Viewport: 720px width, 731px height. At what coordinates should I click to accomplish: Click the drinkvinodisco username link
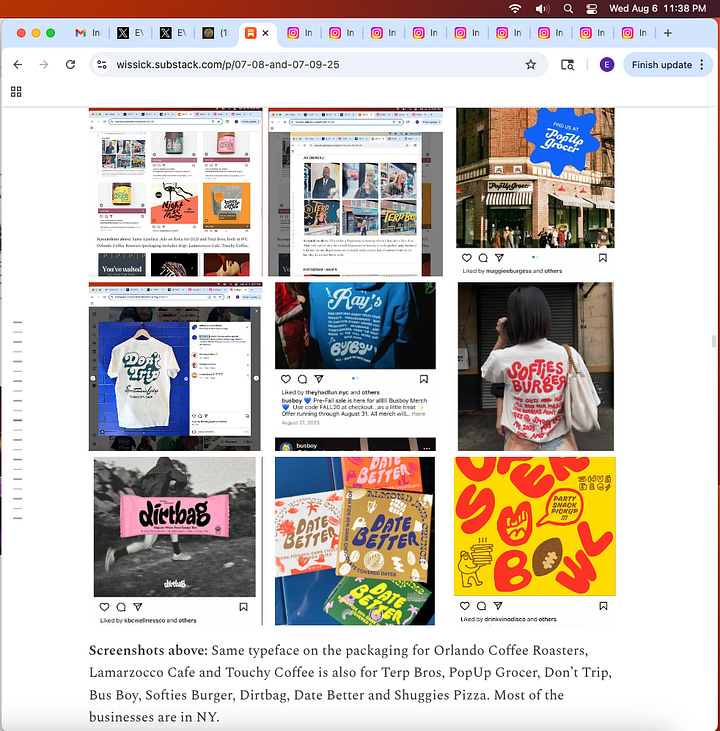(508, 619)
